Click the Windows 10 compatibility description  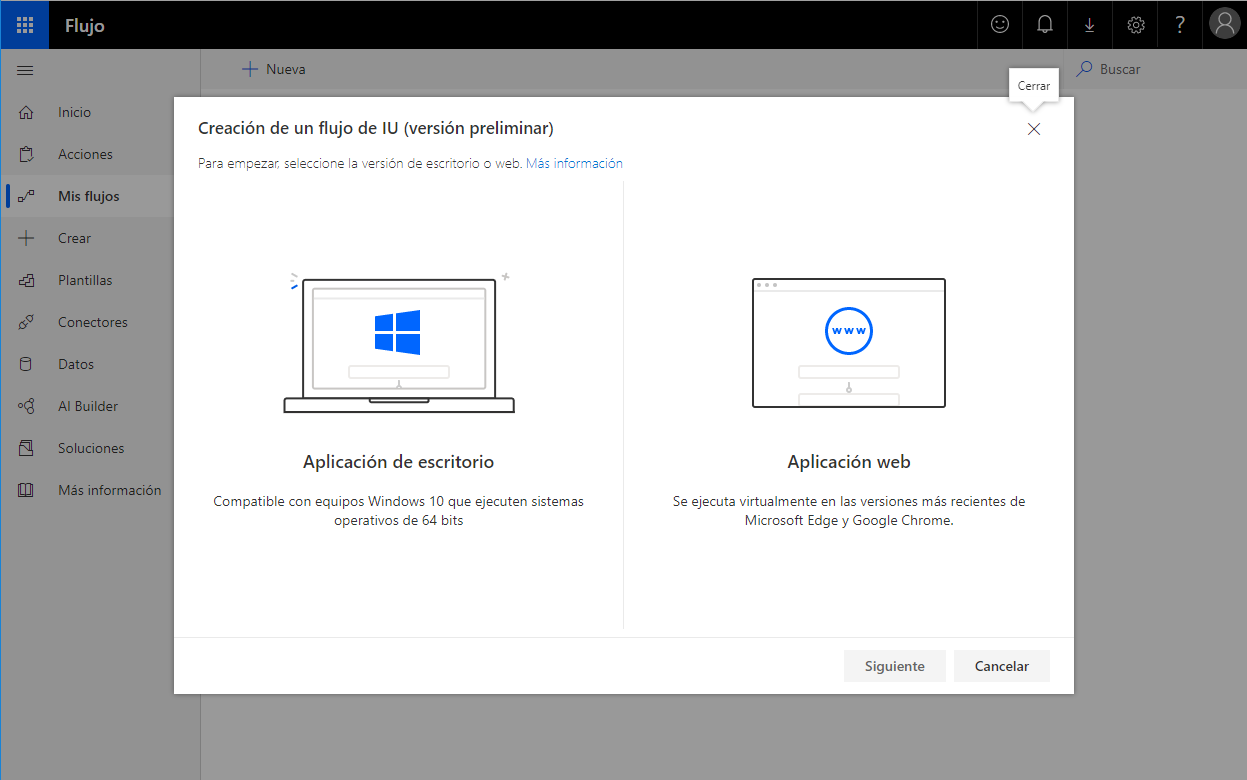click(x=399, y=511)
